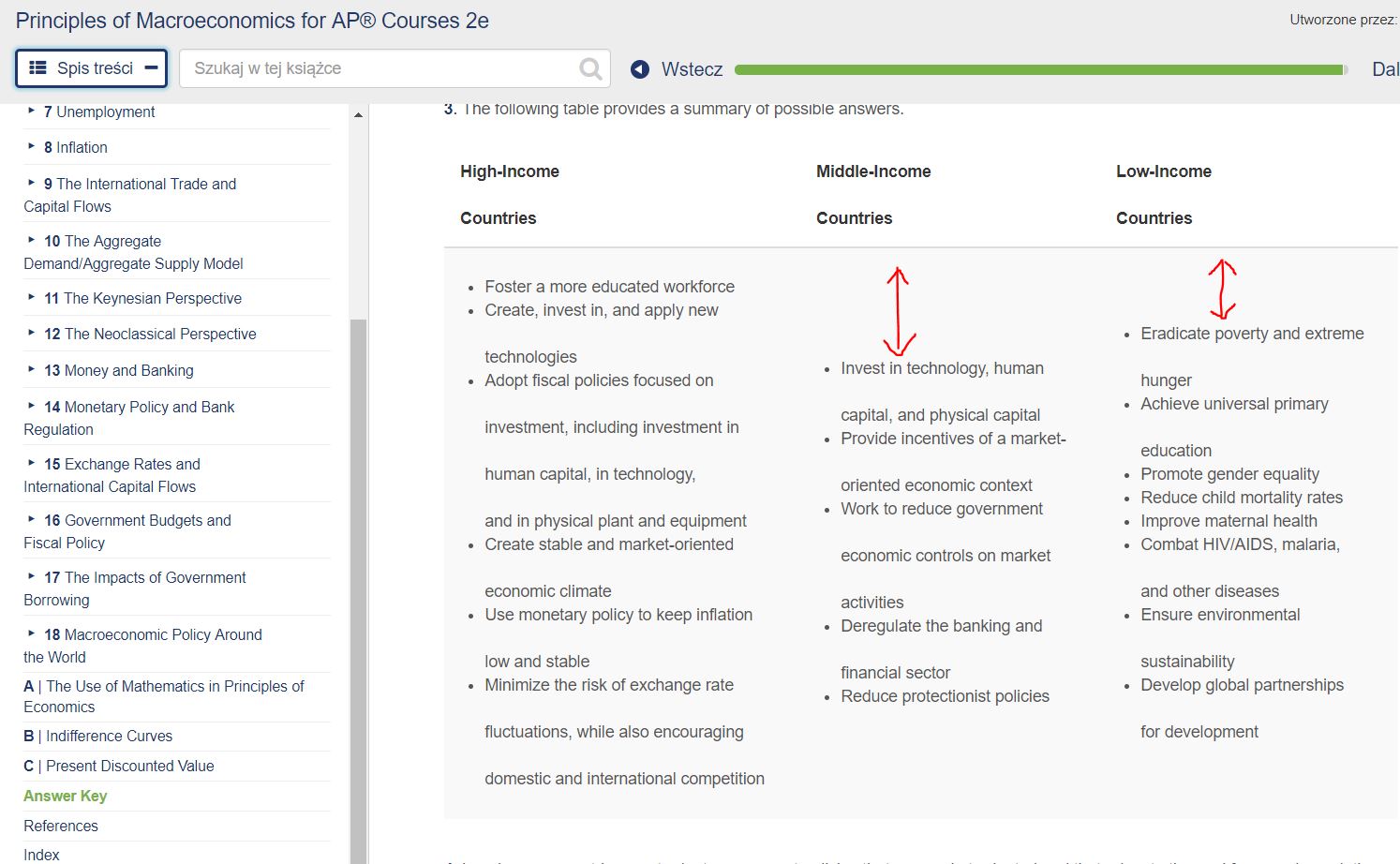Click the green reading progress bar
The image size is (1400, 864).
click(1040, 69)
